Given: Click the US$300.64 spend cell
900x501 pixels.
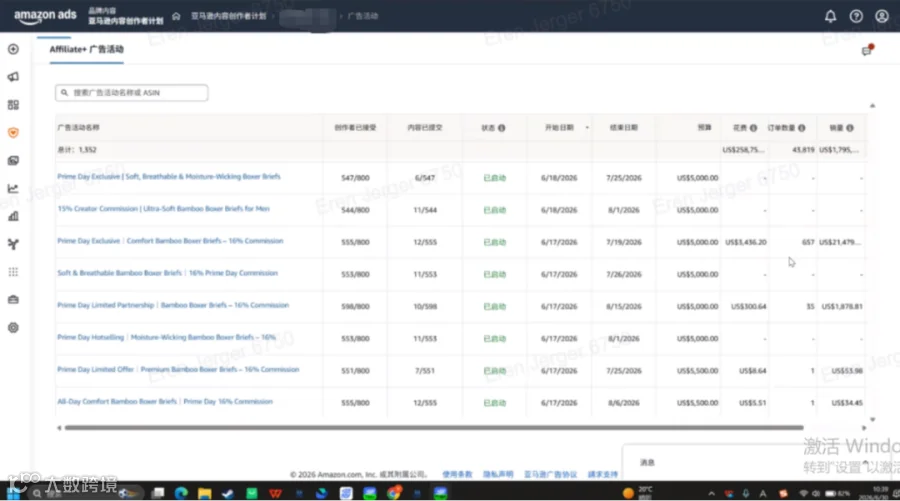Looking at the screenshot, I should [748, 306].
